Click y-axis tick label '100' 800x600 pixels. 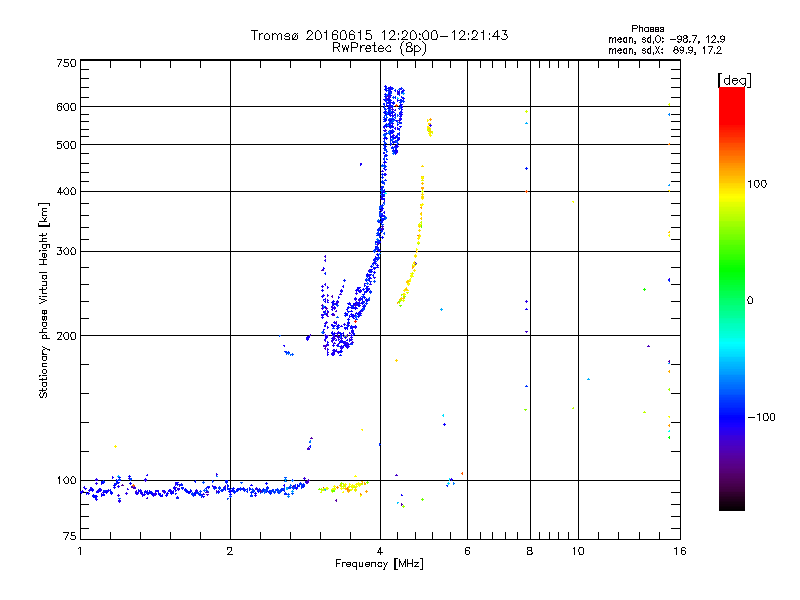click(66, 480)
